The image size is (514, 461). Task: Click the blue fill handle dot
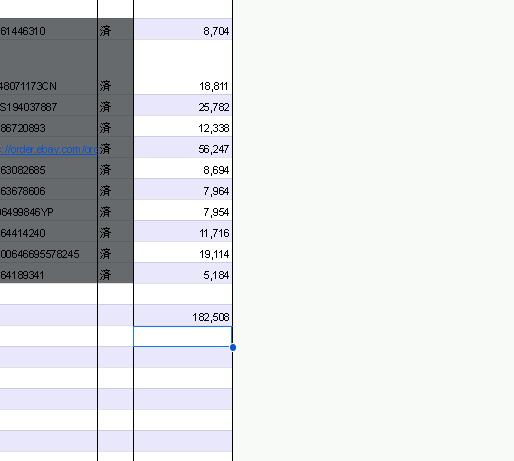233,348
